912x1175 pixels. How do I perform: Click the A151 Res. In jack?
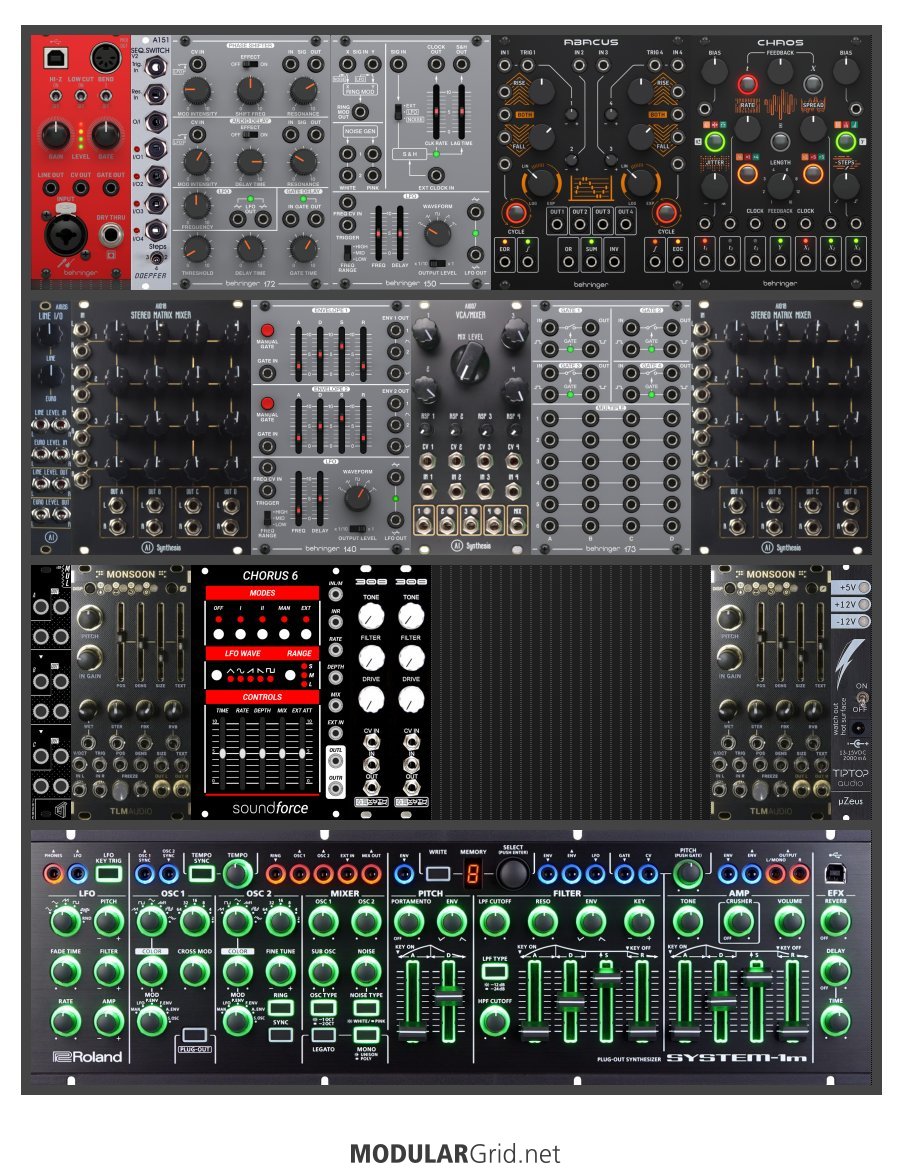(156, 94)
